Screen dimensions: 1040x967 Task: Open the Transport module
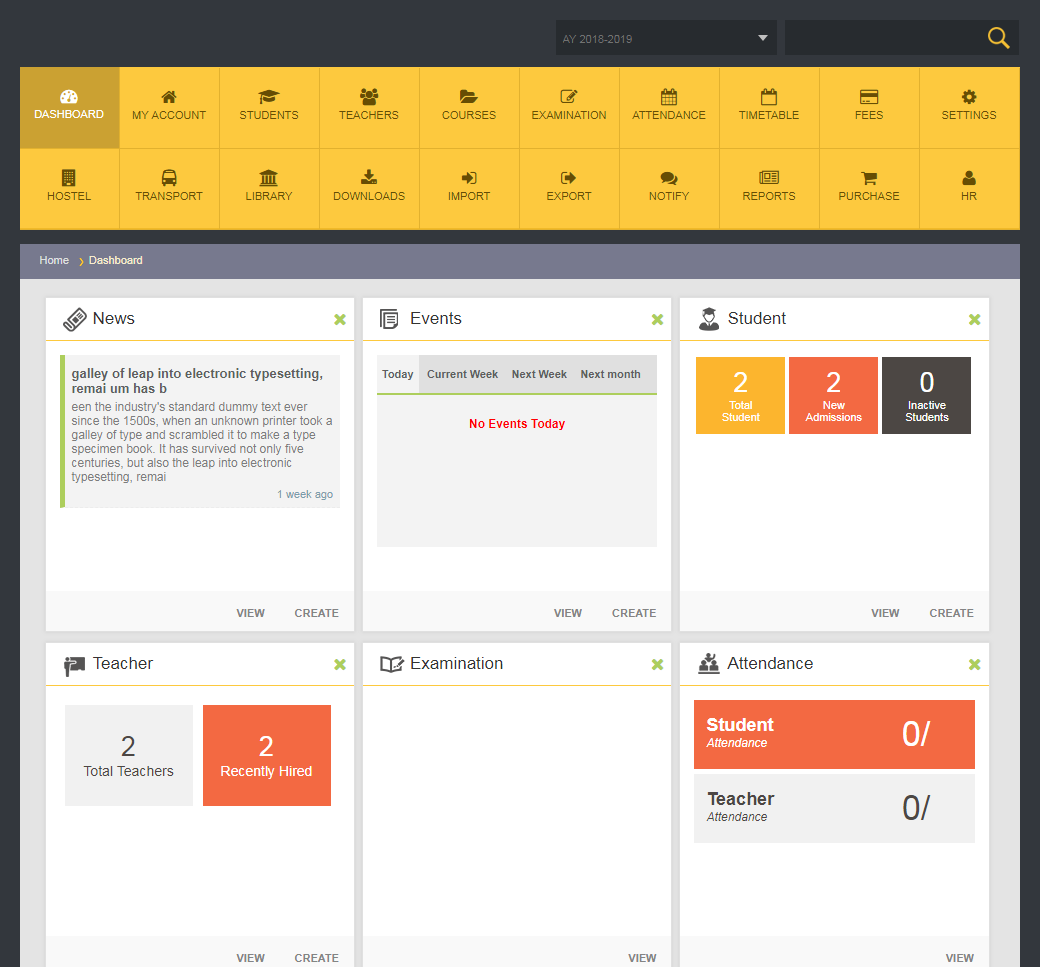click(x=168, y=188)
